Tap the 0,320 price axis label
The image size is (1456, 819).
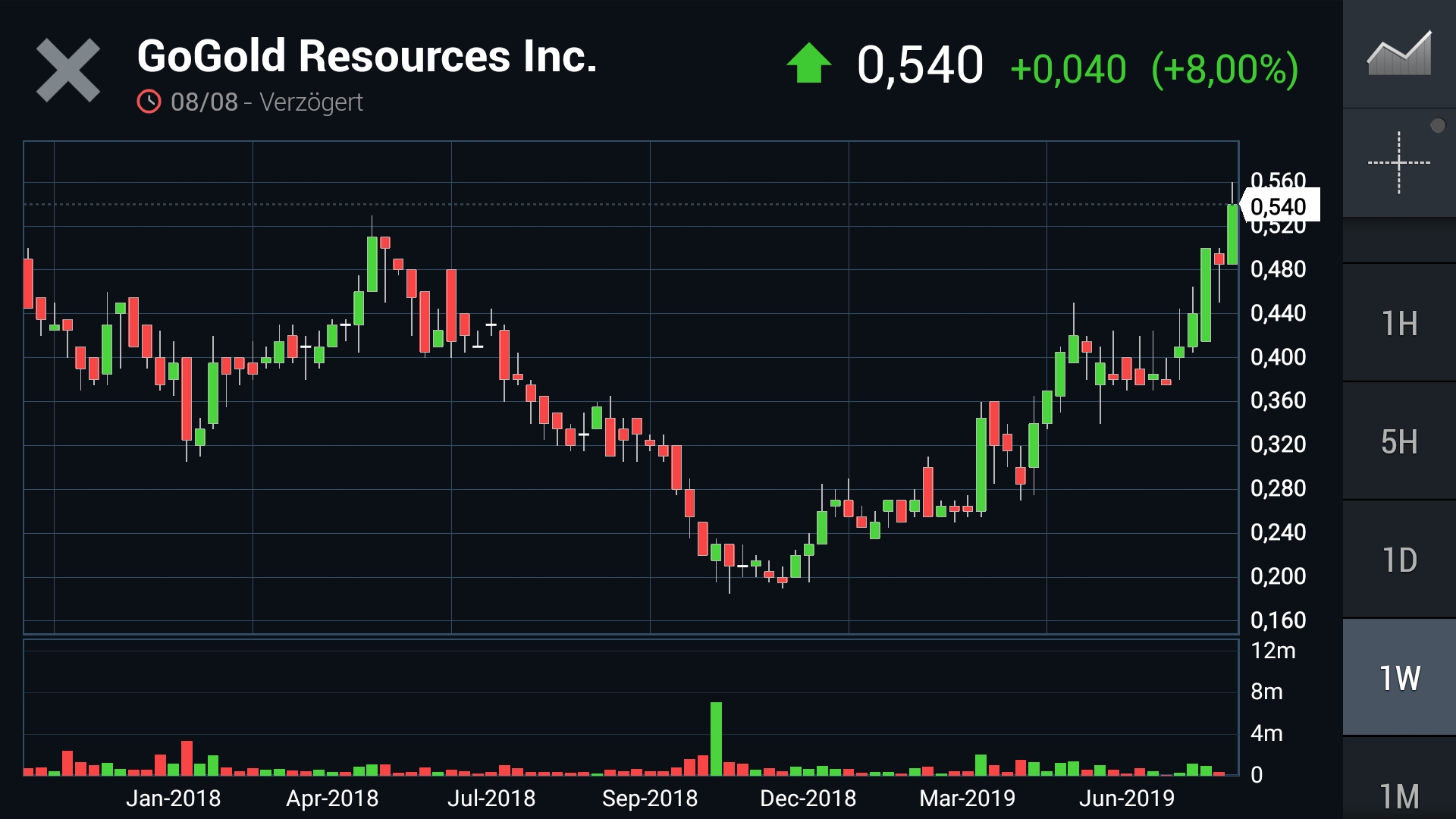[x=1279, y=444]
